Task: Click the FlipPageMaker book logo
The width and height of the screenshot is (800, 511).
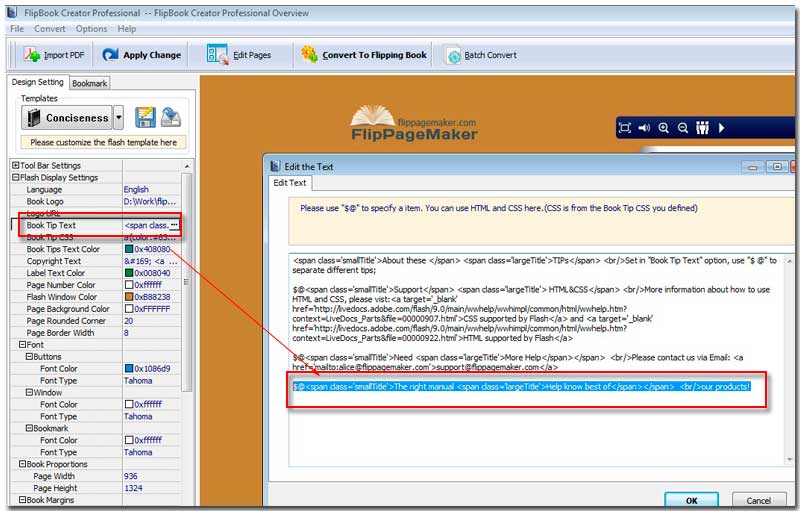Action: tap(414, 123)
